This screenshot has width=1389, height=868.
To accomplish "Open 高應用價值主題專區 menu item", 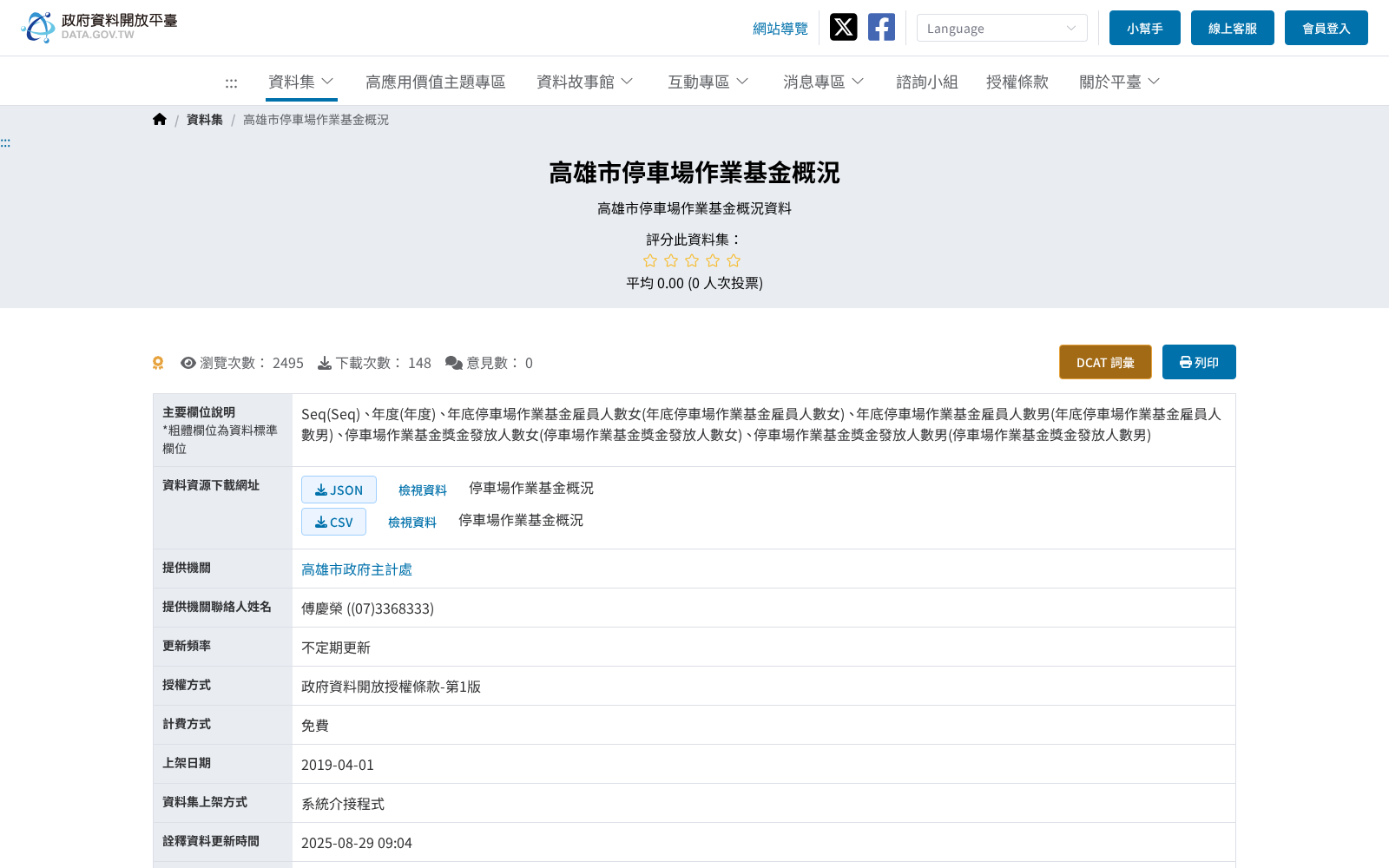I will click(x=436, y=82).
